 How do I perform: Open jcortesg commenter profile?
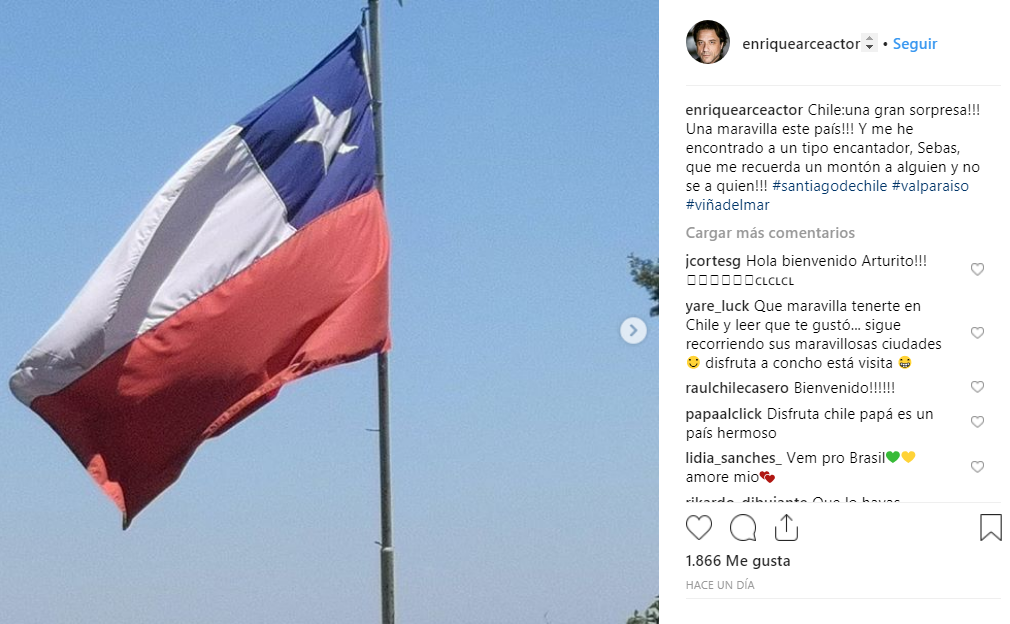pos(713,261)
